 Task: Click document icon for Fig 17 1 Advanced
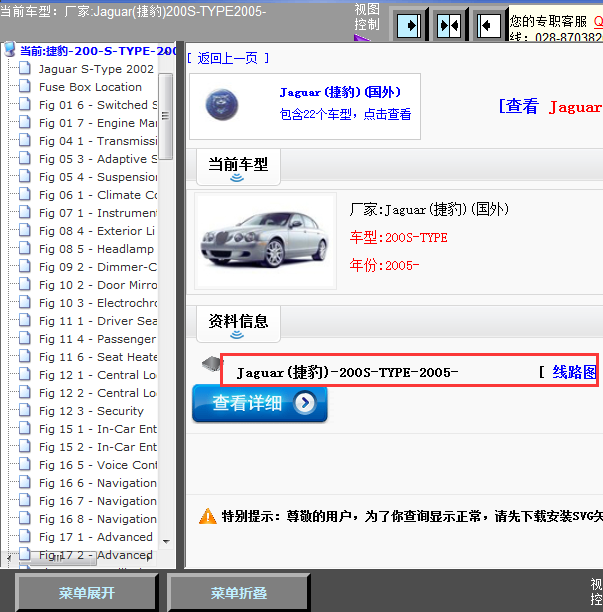(x=25, y=536)
